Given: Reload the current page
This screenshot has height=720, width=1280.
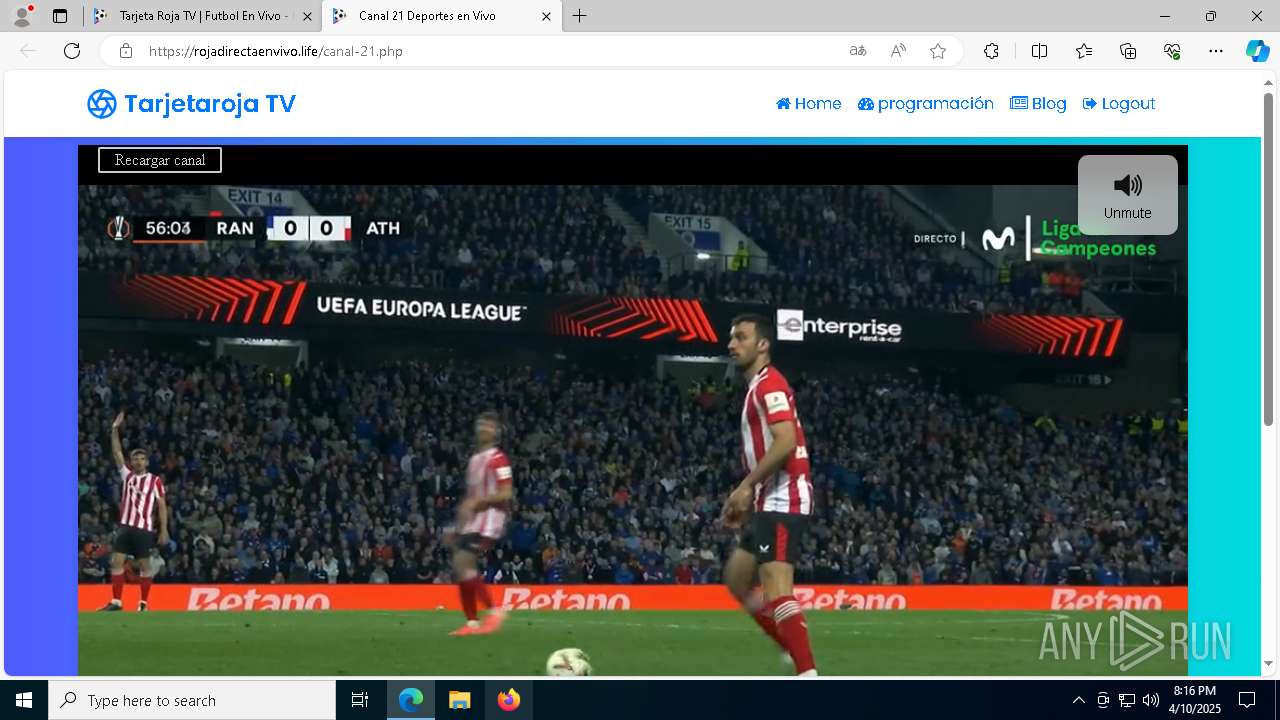Looking at the screenshot, I should click(72, 51).
